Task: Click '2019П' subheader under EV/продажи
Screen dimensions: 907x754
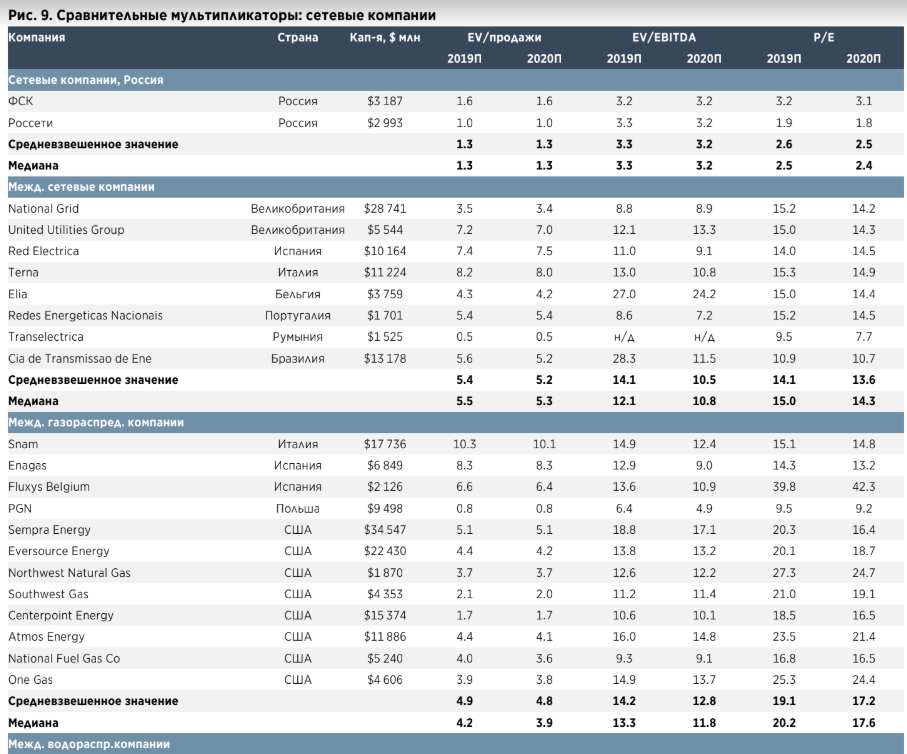Action: (464, 58)
